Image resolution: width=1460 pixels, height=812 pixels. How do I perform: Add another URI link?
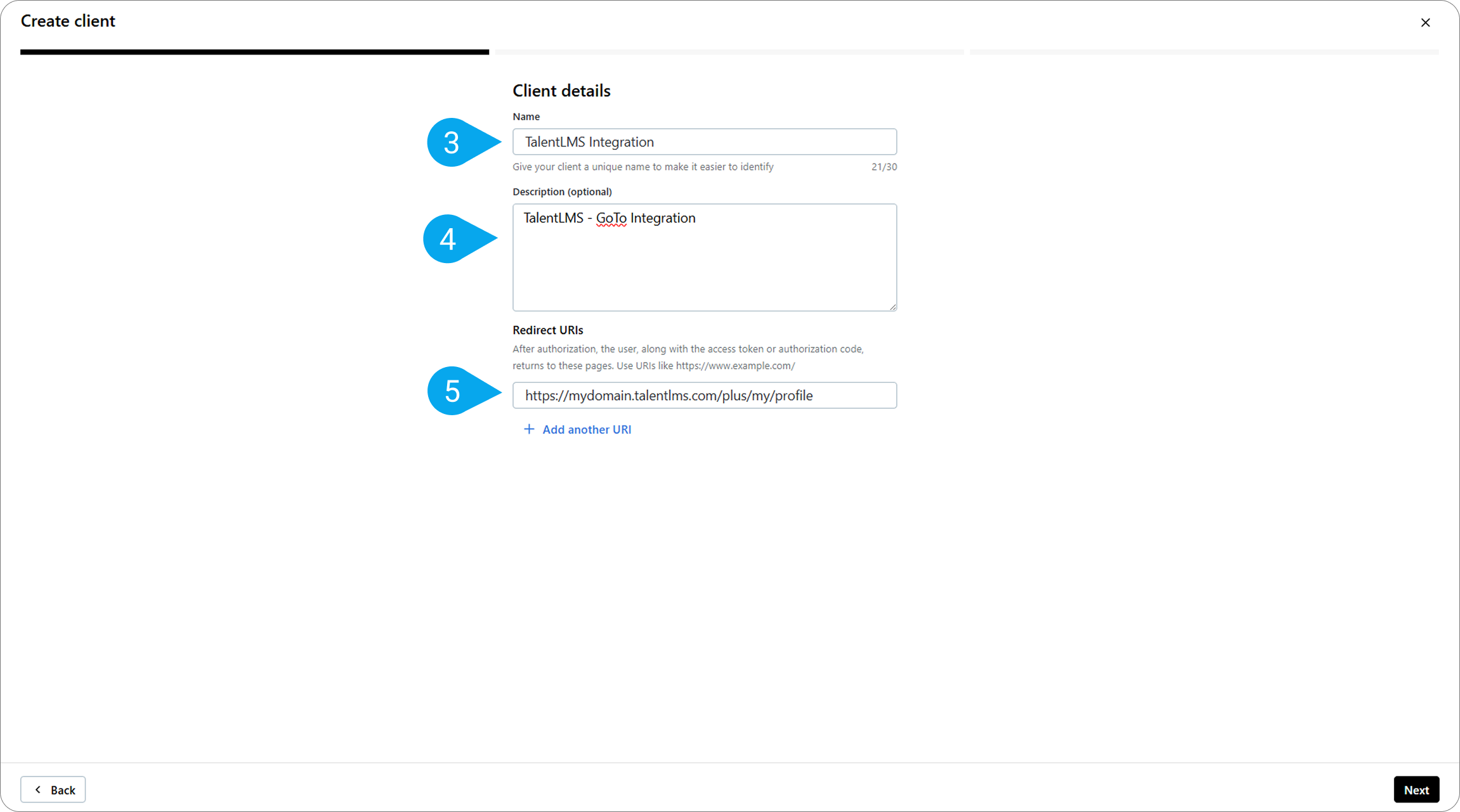(586, 430)
